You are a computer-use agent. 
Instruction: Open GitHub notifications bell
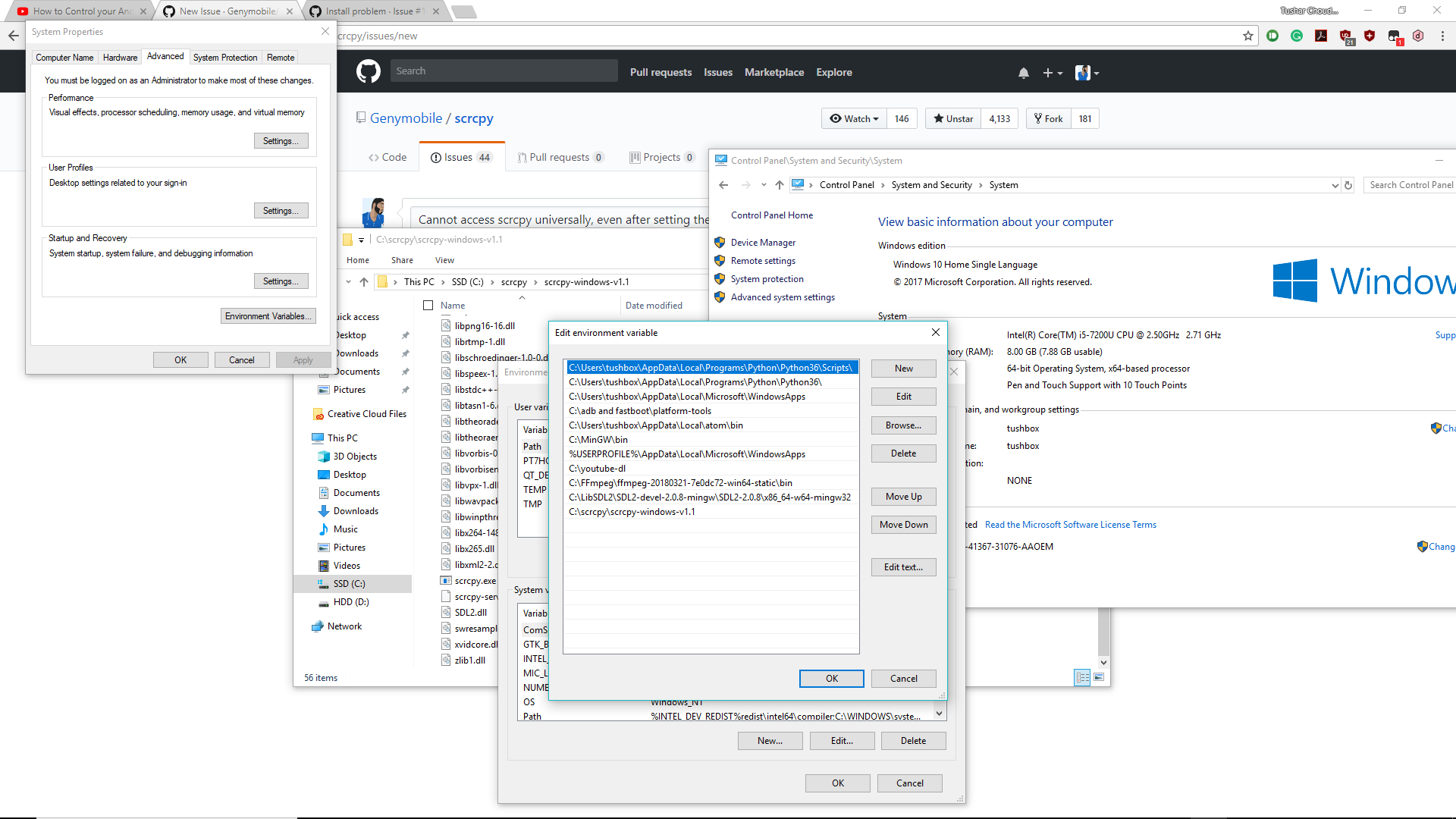pyautogui.click(x=1023, y=73)
